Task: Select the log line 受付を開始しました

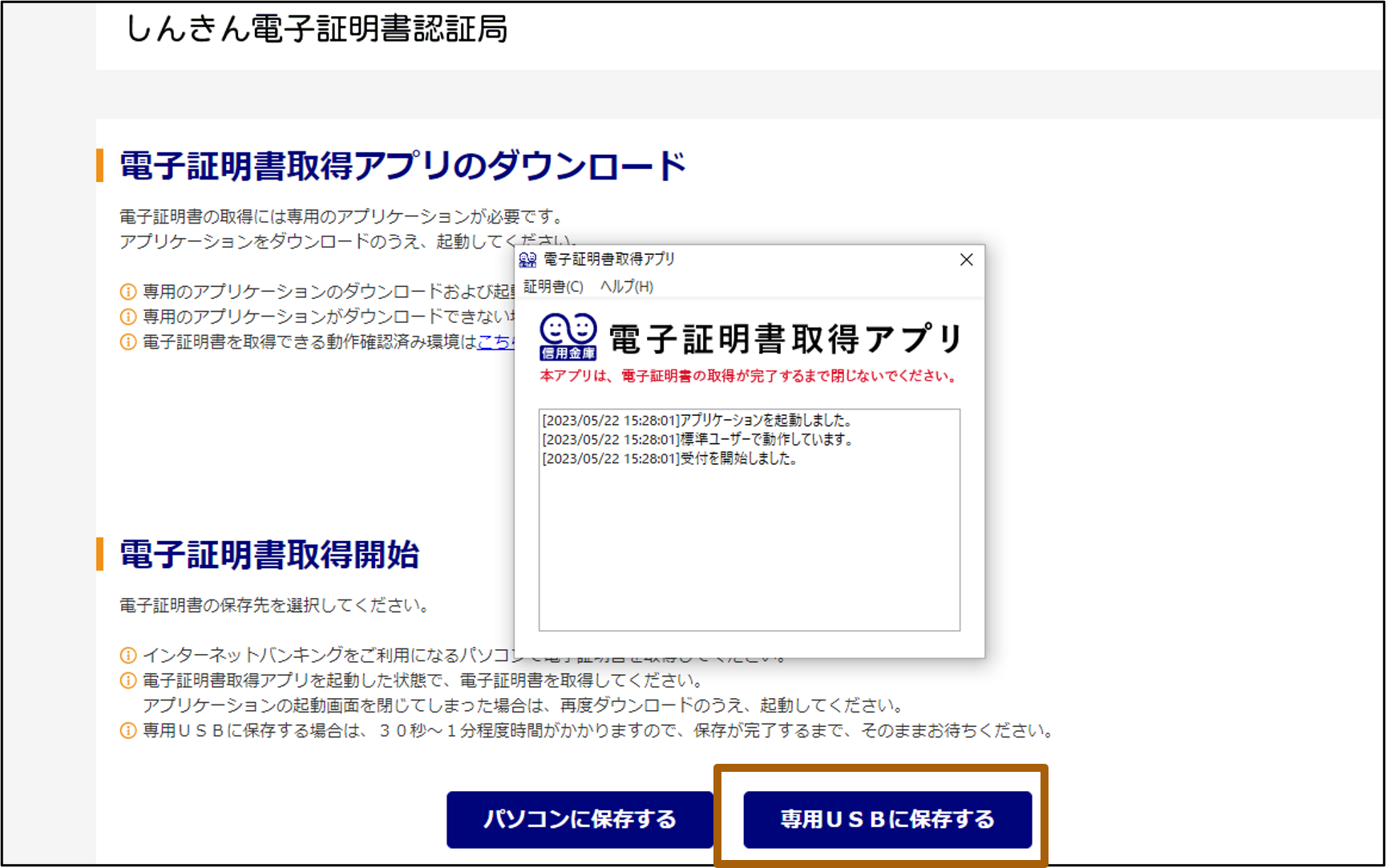Action: pos(669,459)
